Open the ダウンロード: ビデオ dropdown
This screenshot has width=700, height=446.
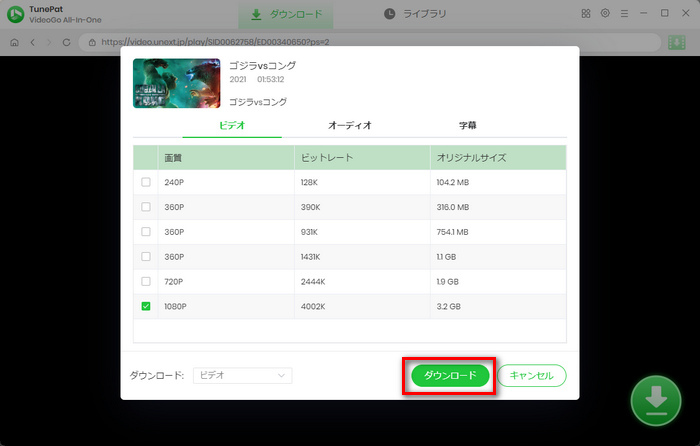(242, 375)
